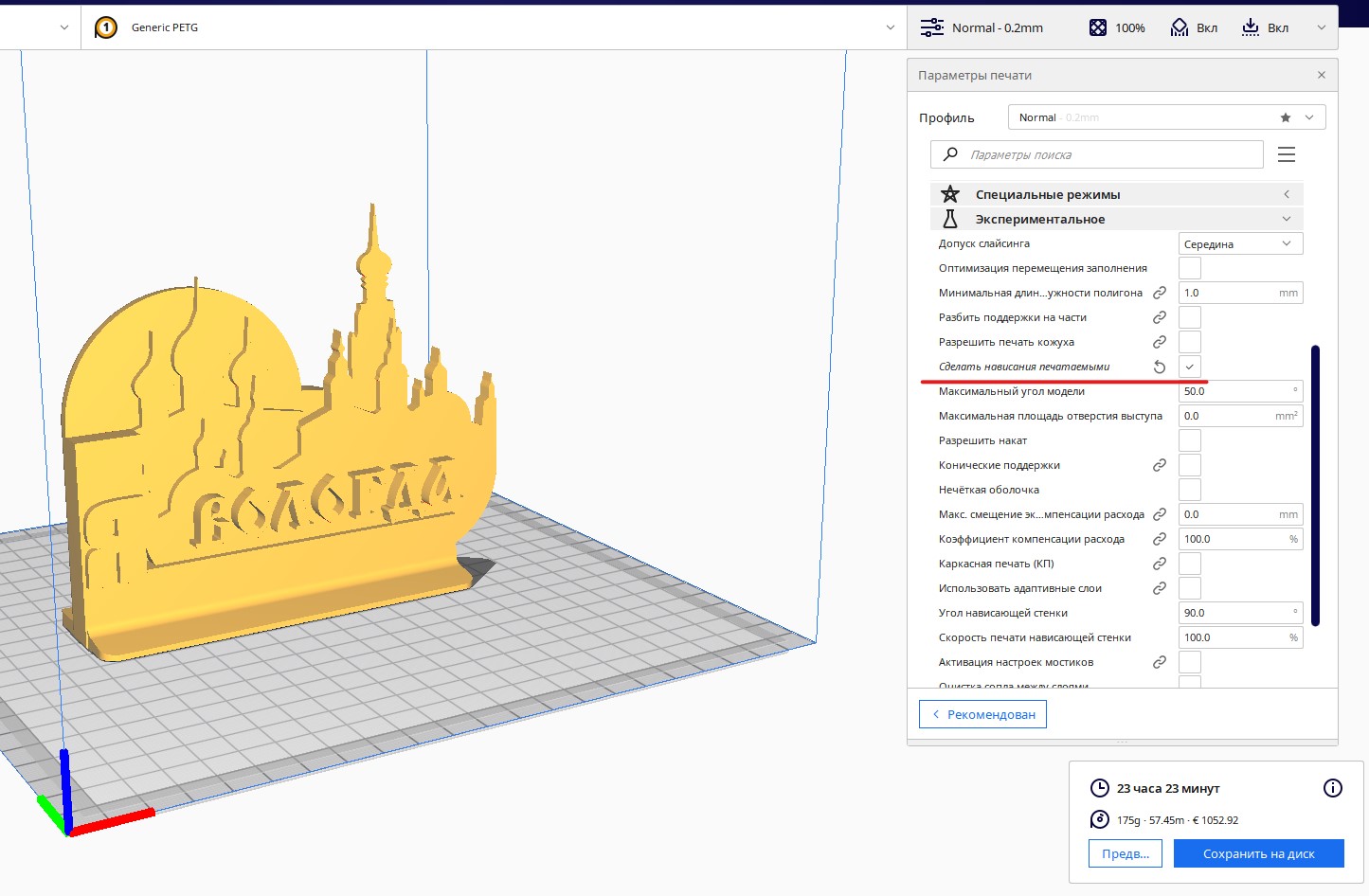The width and height of the screenshot is (1369, 896).
Task: Expand the Специальные режимы section
Action: (1116, 194)
